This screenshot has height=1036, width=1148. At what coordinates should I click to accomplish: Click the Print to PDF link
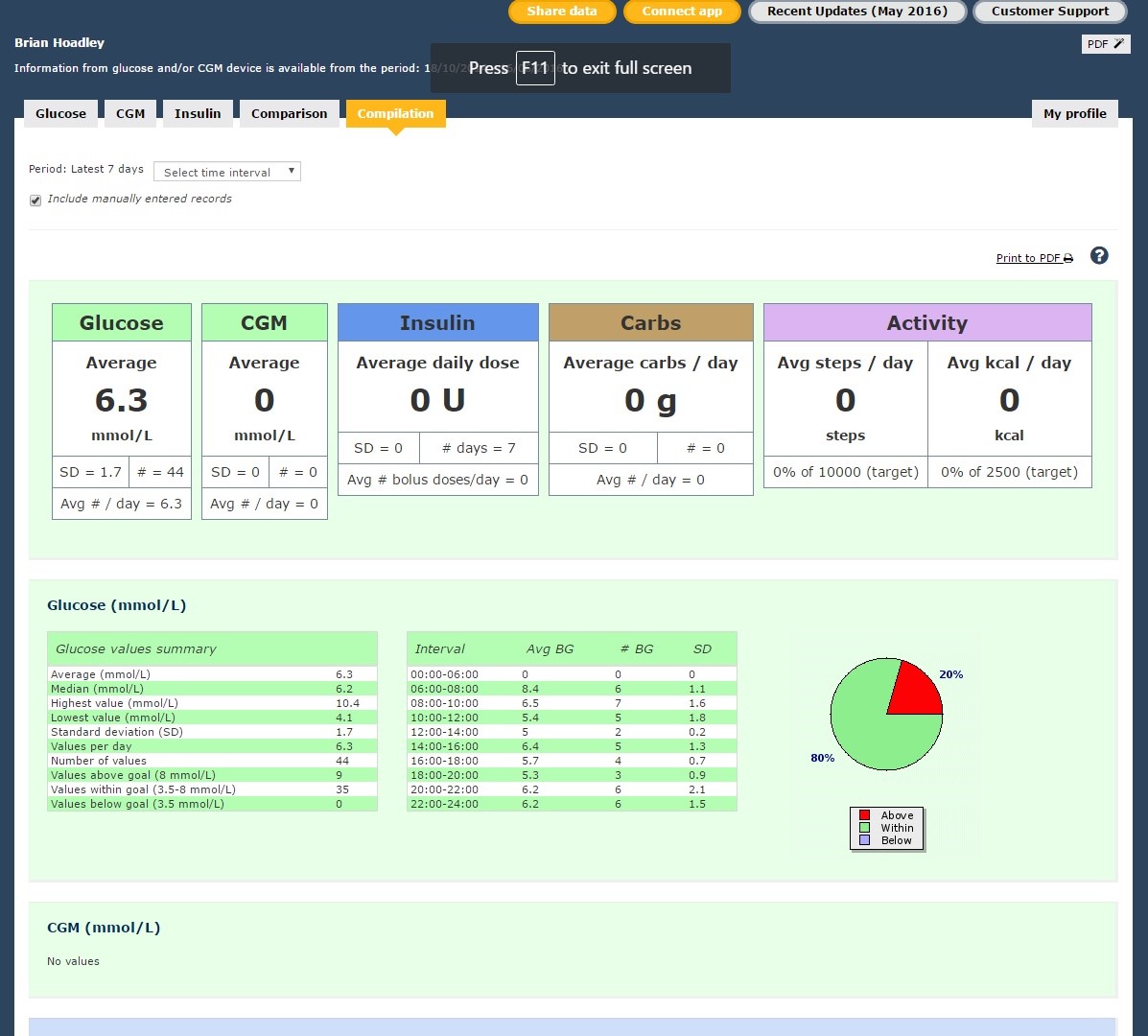click(x=1028, y=259)
